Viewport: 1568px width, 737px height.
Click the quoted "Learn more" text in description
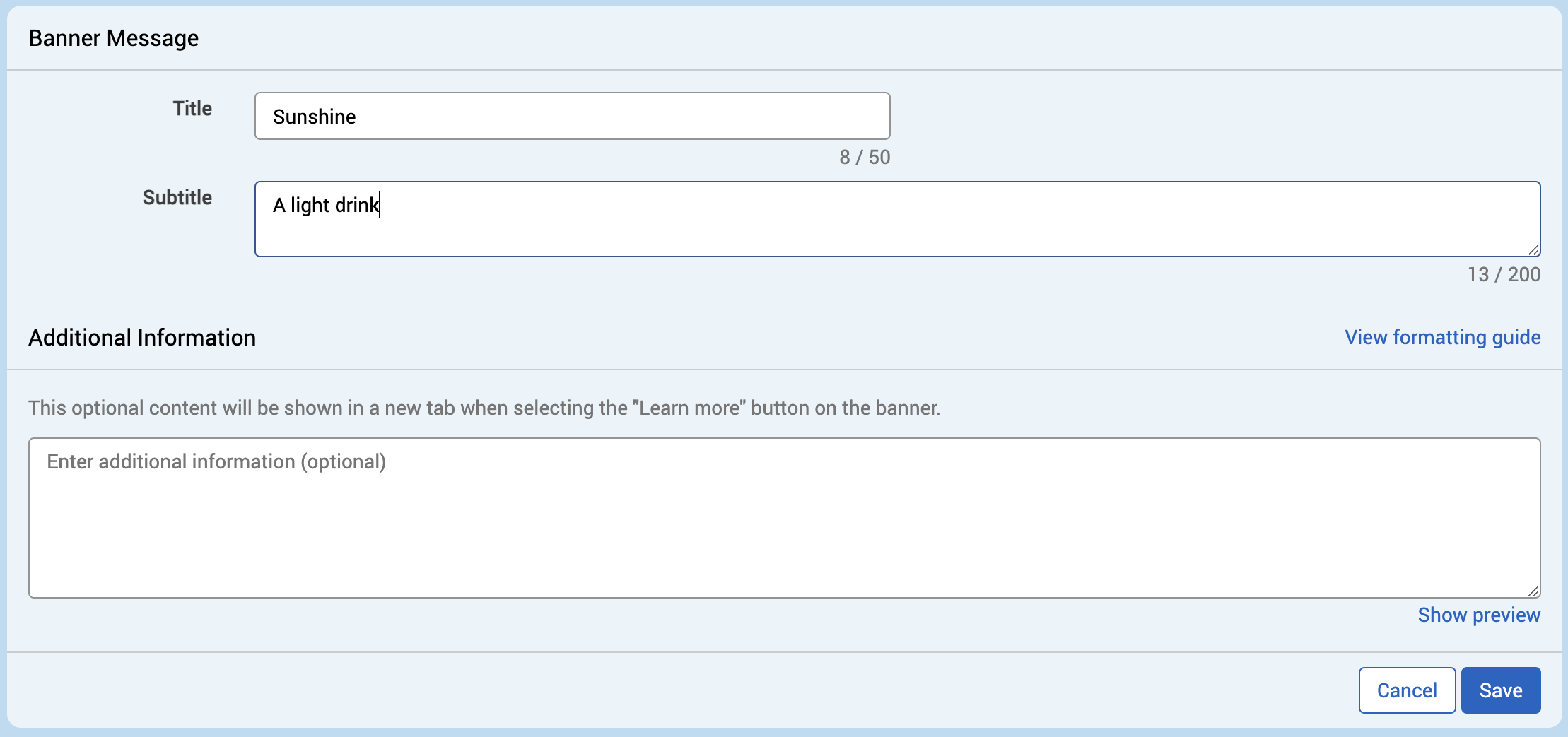tap(689, 408)
